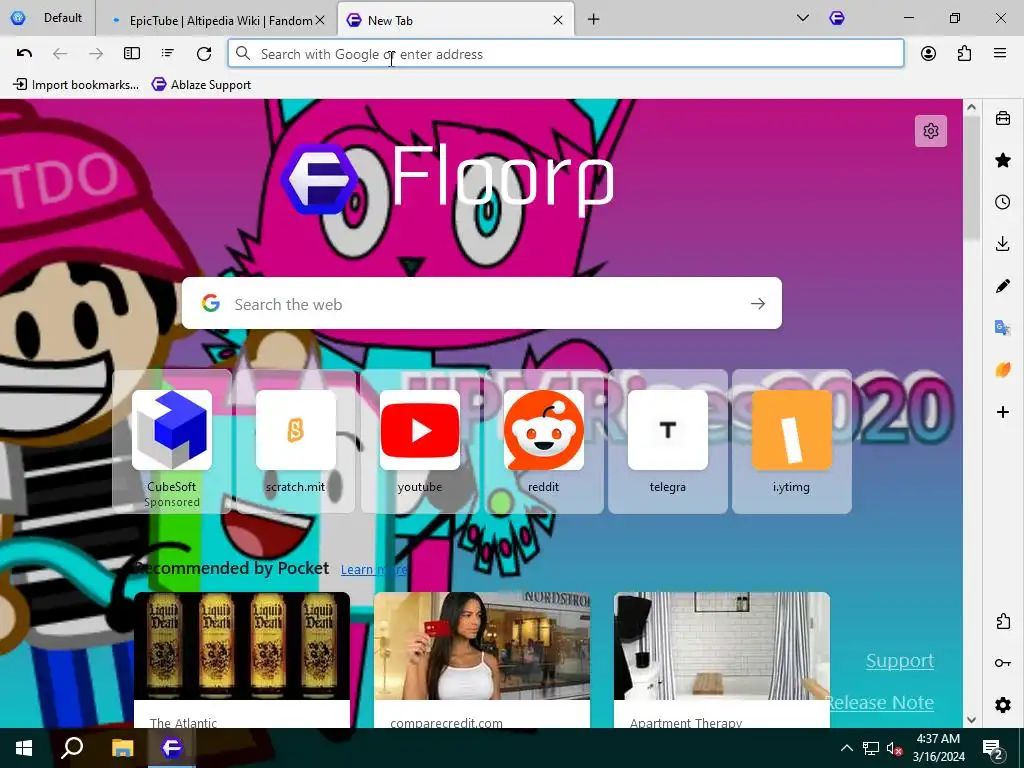Open the account profile icon
The height and width of the screenshot is (768, 1024).
pyautogui.click(x=928, y=54)
